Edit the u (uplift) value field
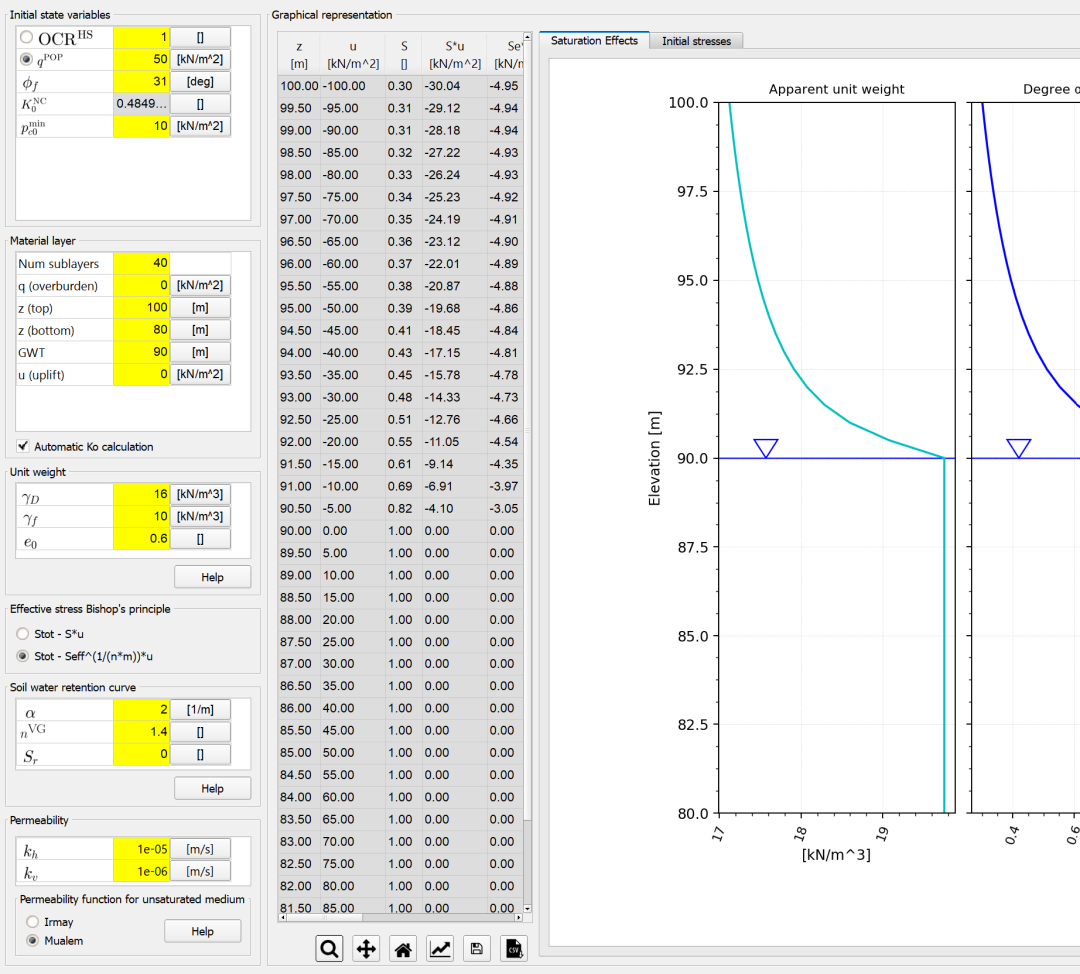This screenshot has width=1080, height=974. [141, 374]
